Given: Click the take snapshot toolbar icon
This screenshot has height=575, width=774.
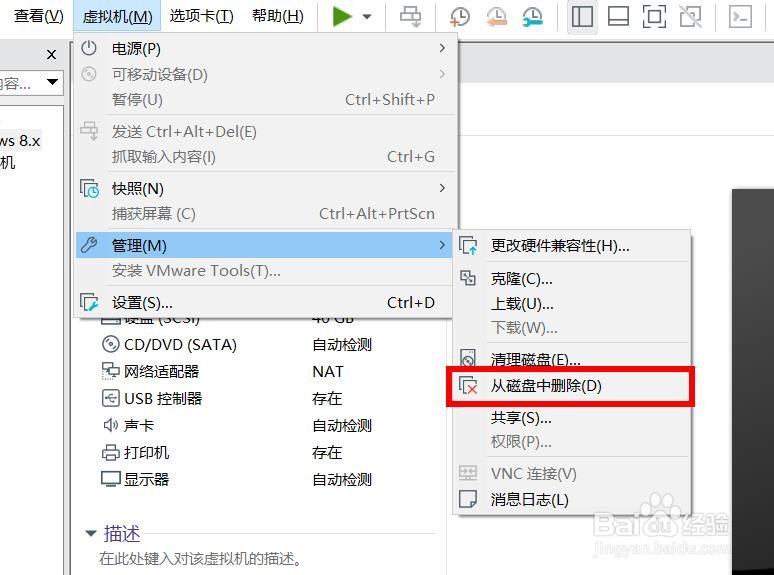Looking at the screenshot, I should pyautogui.click(x=460, y=16).
